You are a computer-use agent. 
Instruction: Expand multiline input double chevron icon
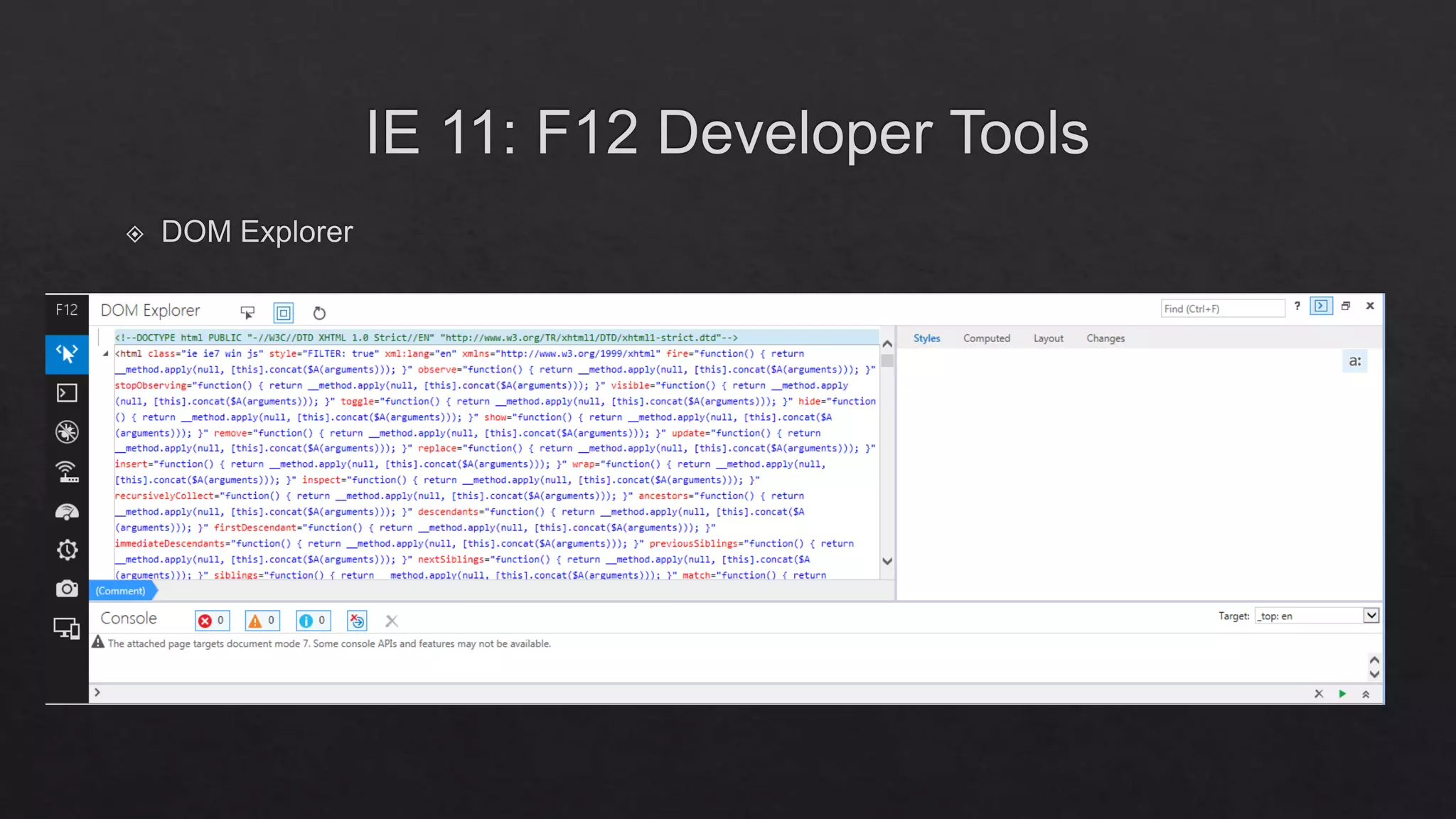click(x=1366, y=695)
